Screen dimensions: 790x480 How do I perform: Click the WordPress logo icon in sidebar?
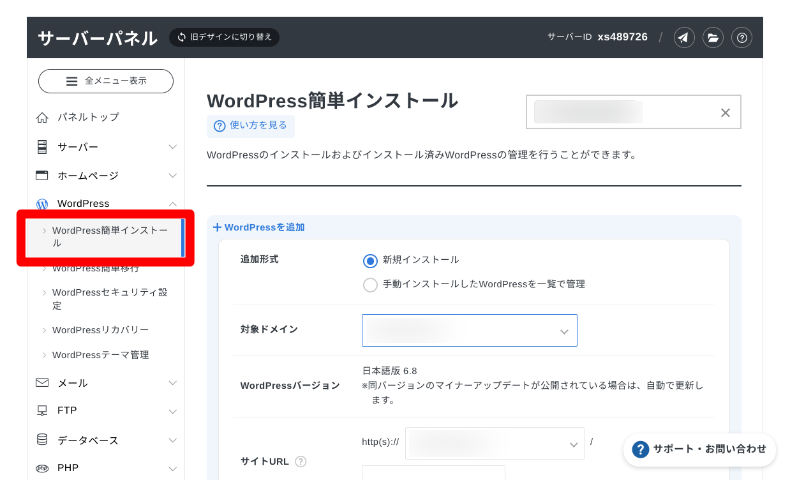[x=42, y=203]
